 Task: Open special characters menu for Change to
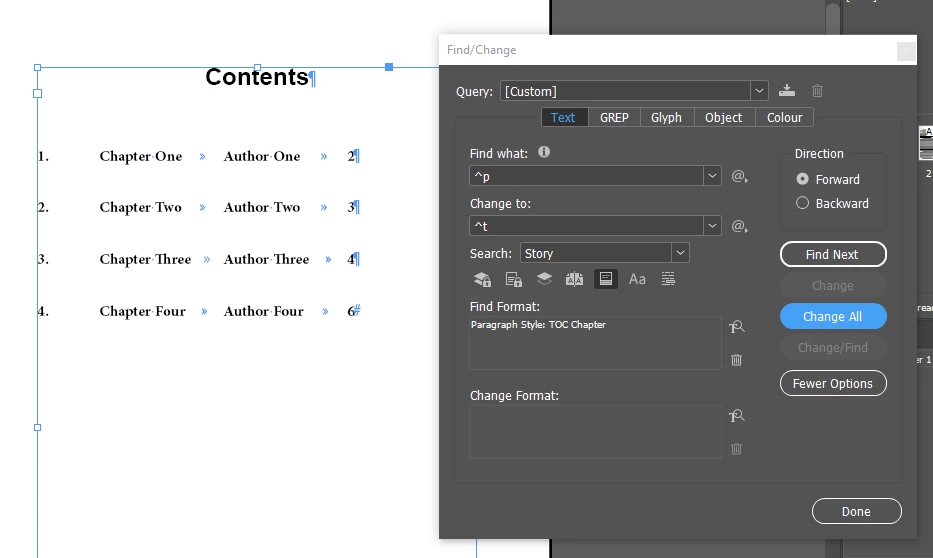pyautogui.click(x=739, y=226)
